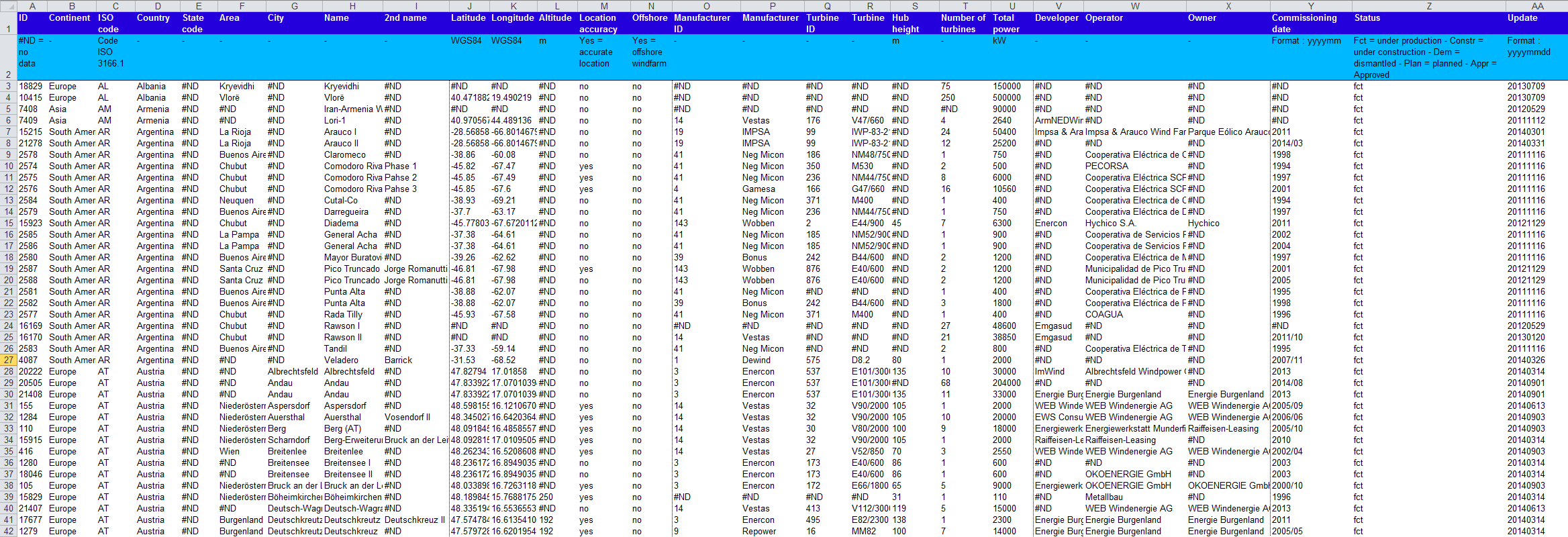The width and height of the screenshot is (1568, 537).
Task: Click the 'Offshore' header cell
Action: tap(651, 23)
